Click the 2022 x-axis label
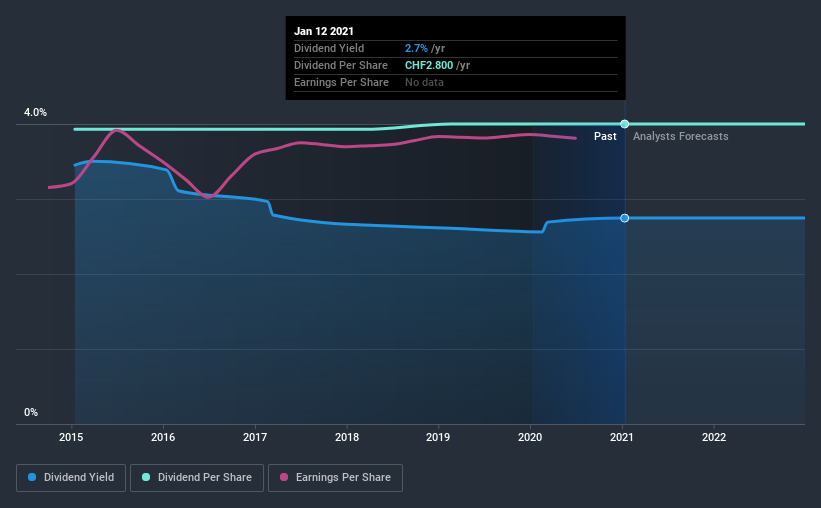 point(714,437)
